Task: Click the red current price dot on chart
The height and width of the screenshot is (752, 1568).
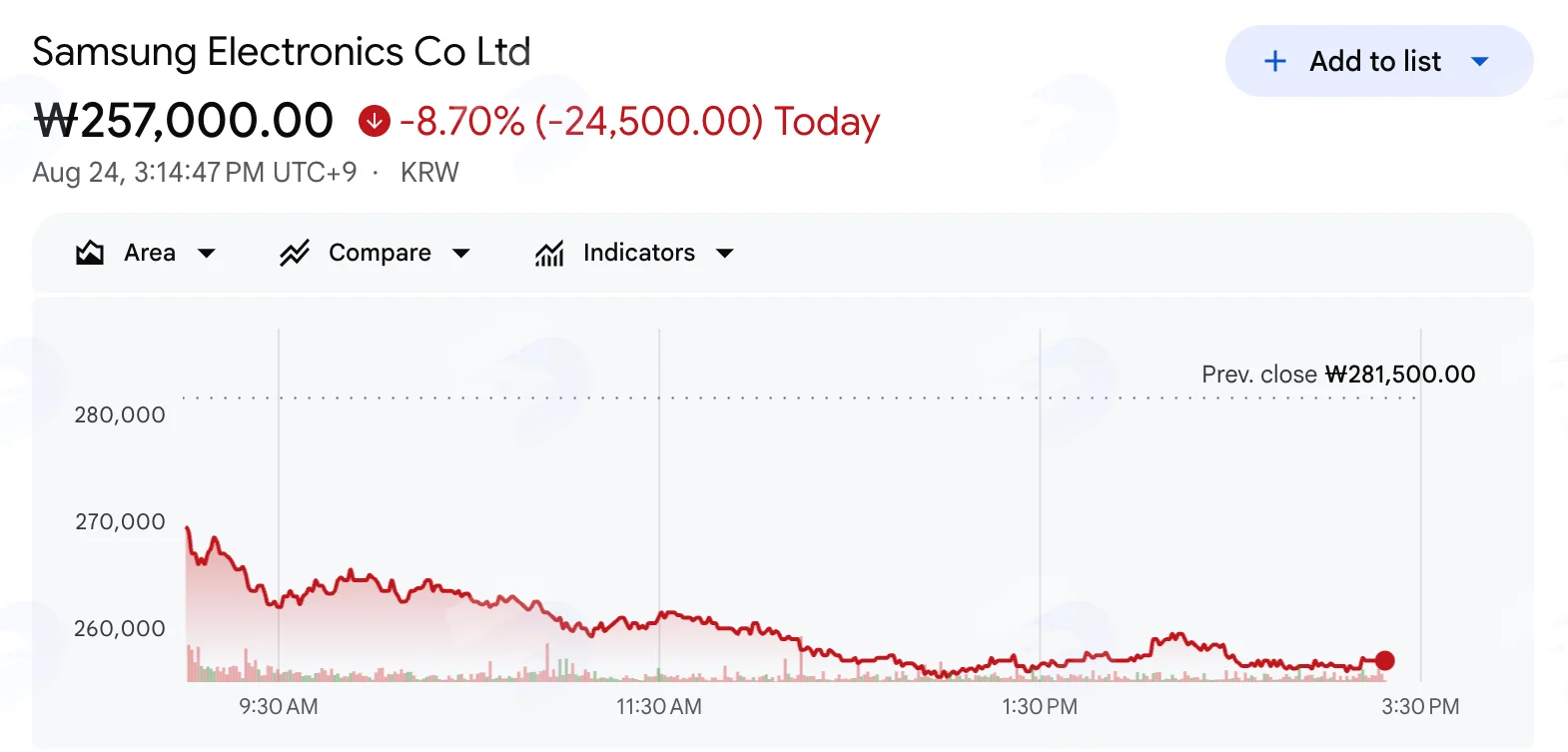Action: pyautogui.click(x=1384, y=660)
